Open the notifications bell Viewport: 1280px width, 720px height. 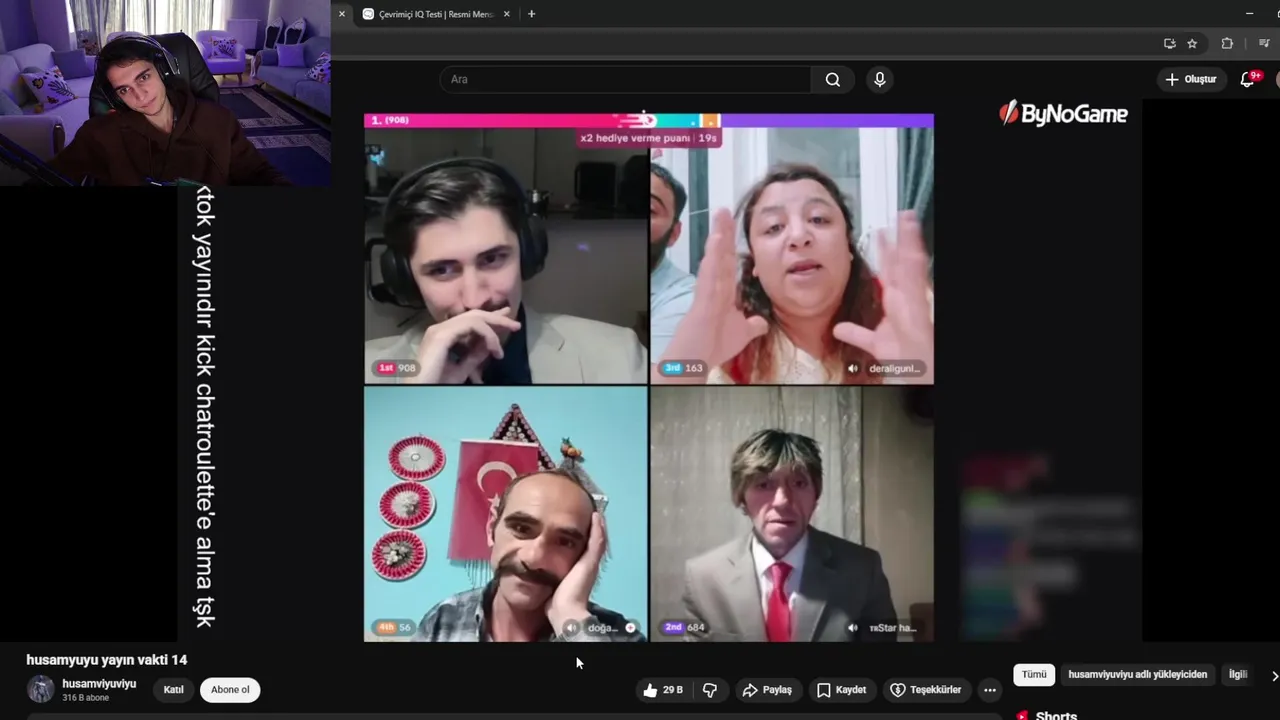(x=1248, y=79)
